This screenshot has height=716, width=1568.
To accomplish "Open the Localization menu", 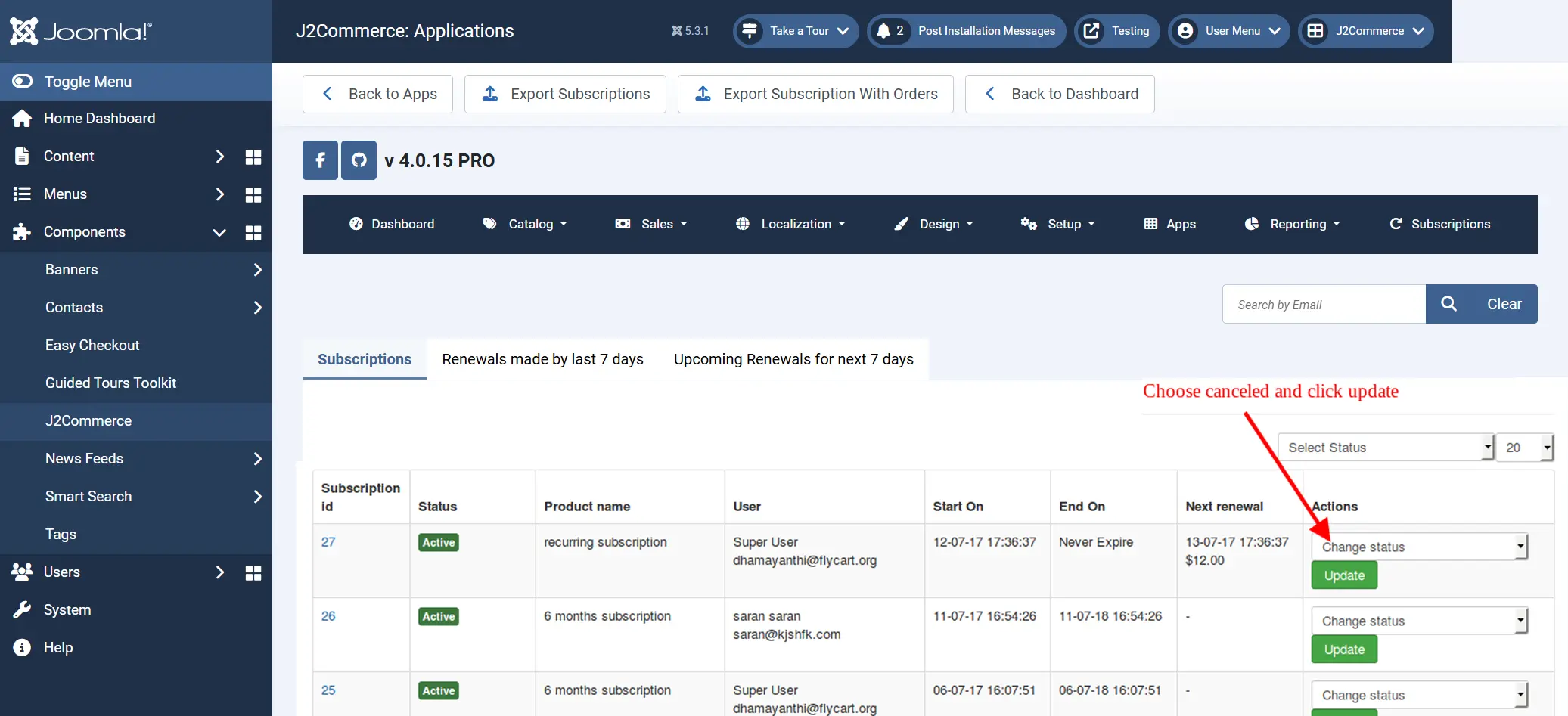I will click(790, 224).
